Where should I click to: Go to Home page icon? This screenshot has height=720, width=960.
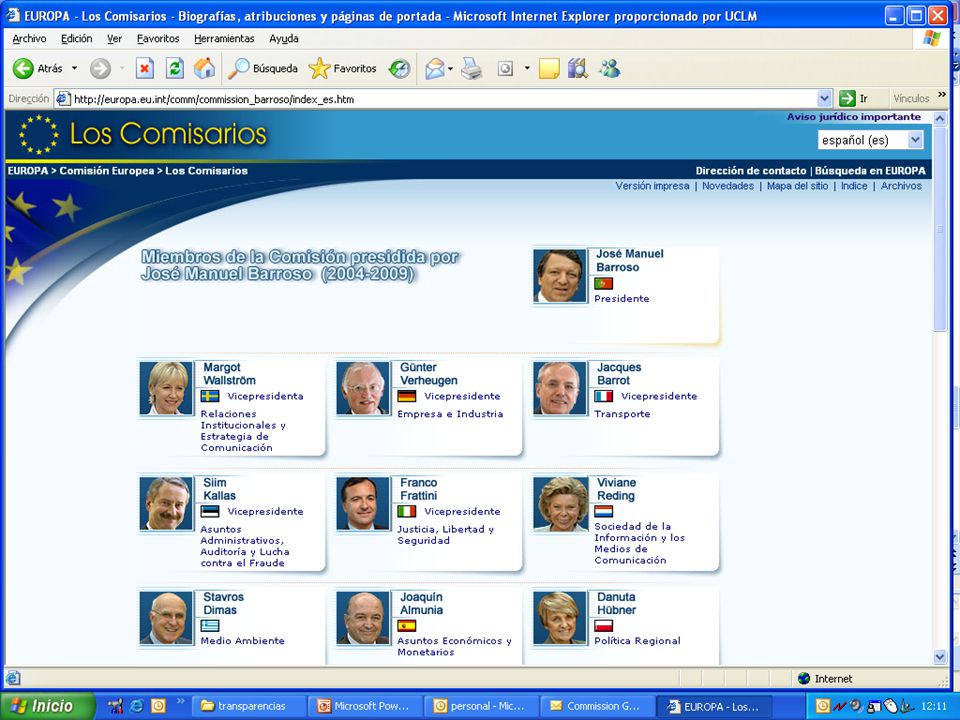click(204, 69)
